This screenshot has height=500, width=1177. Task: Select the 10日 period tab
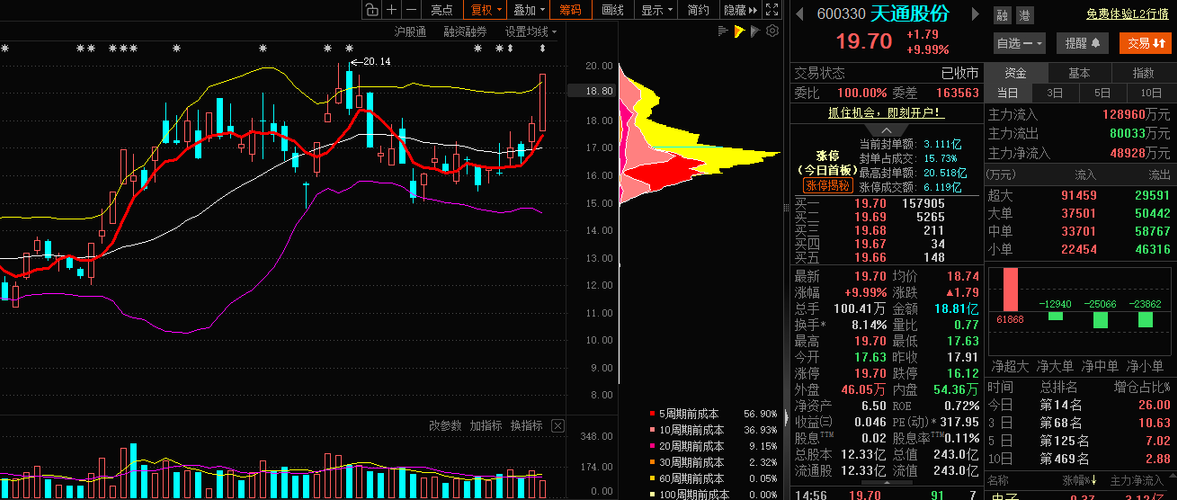click(1151, 93)
